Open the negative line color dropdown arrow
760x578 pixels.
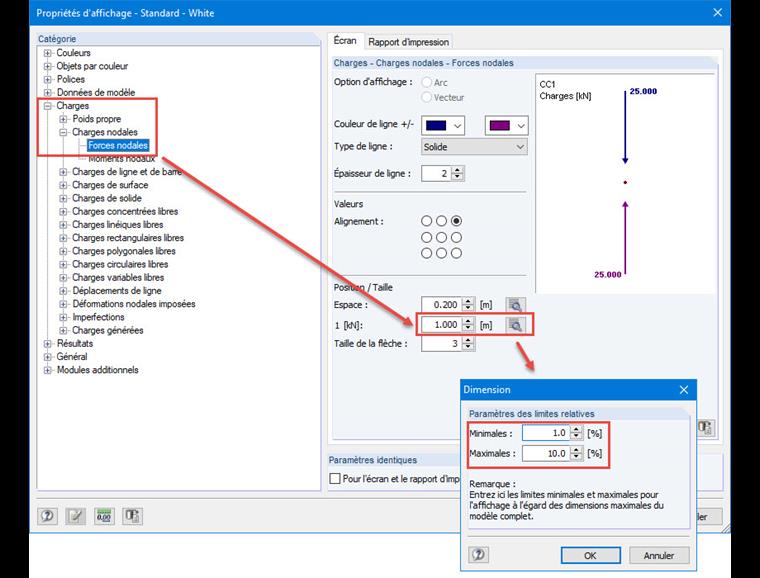[521, 126]
